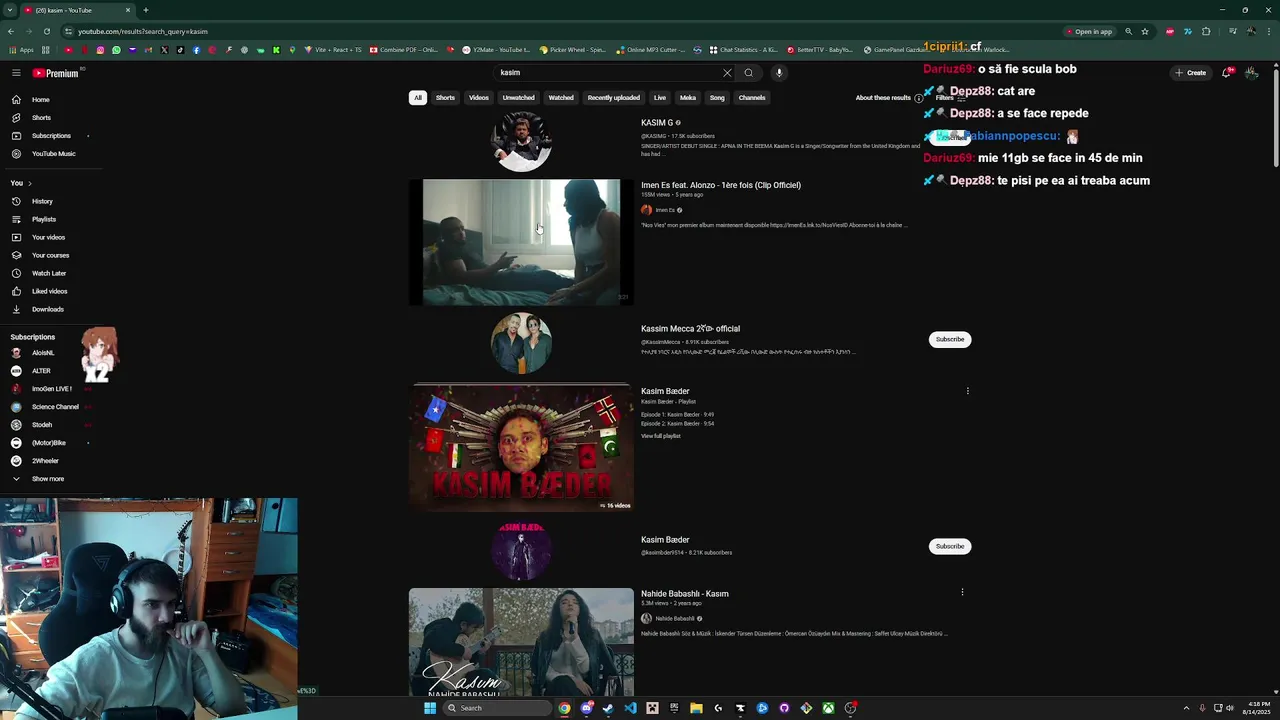Open Steam from the taskbar
1280x720 pixels.
(x=608, y=708)
